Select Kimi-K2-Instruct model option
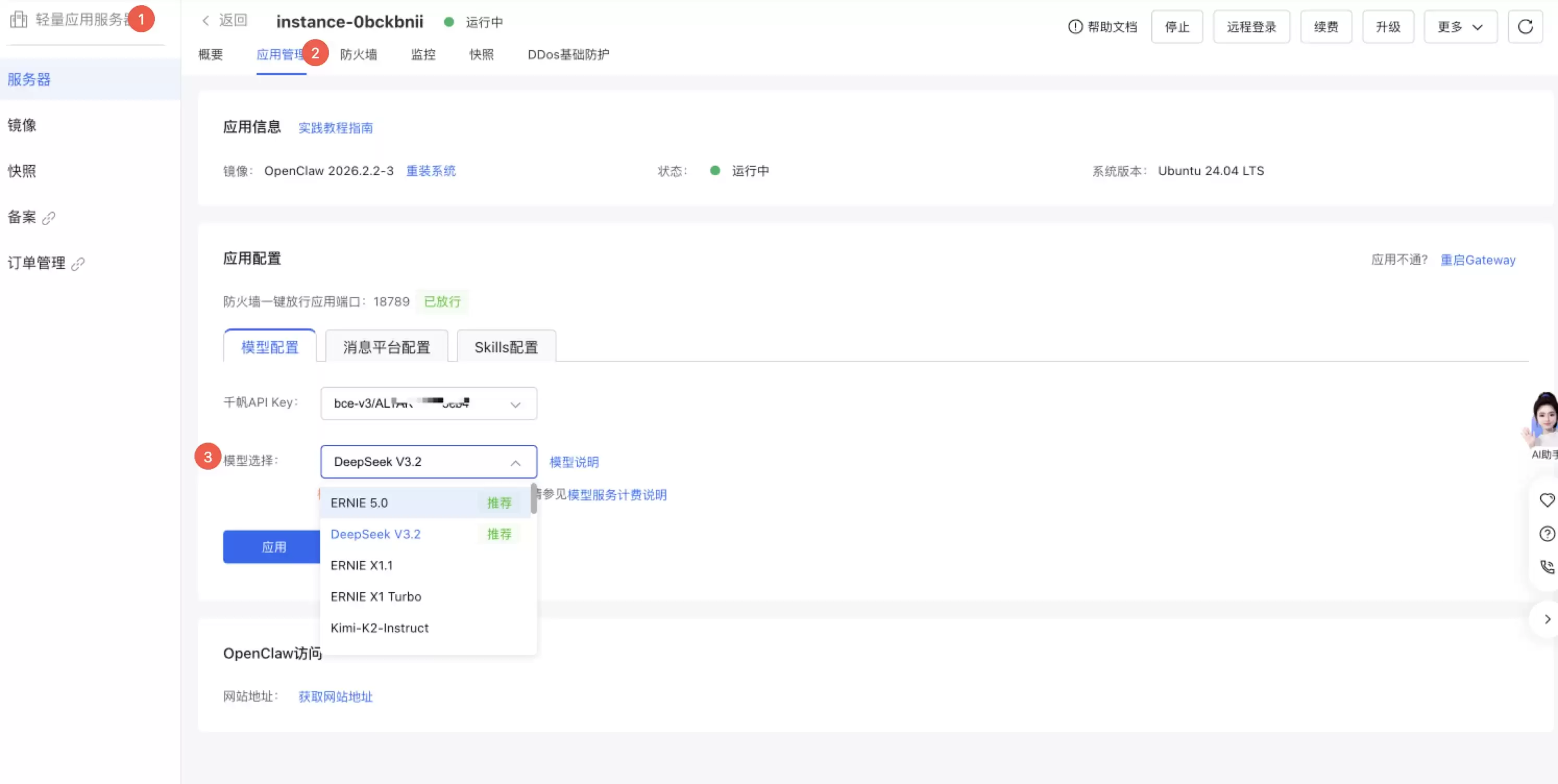This screenshot has width=1558, height=784. [426, 628]
